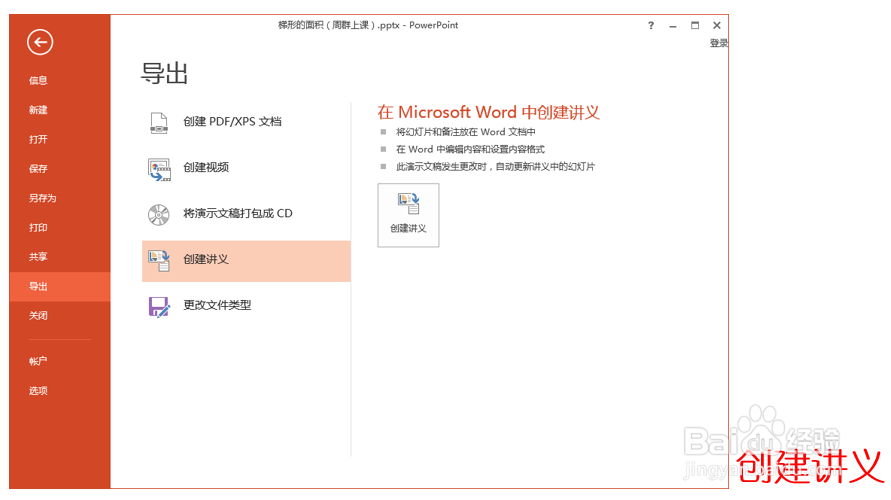Click the Change File Type floppy icon
Image resolution: width=891 pixels, height=500 pixels.
coord(159,307)
